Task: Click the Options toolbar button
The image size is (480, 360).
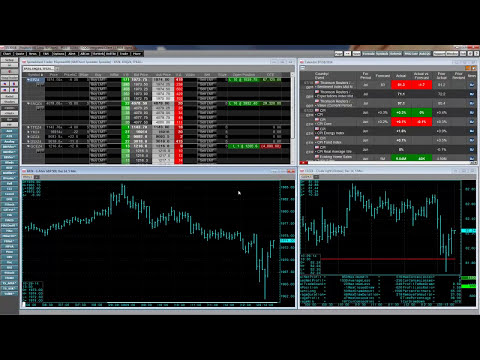Action: (58, 54)
